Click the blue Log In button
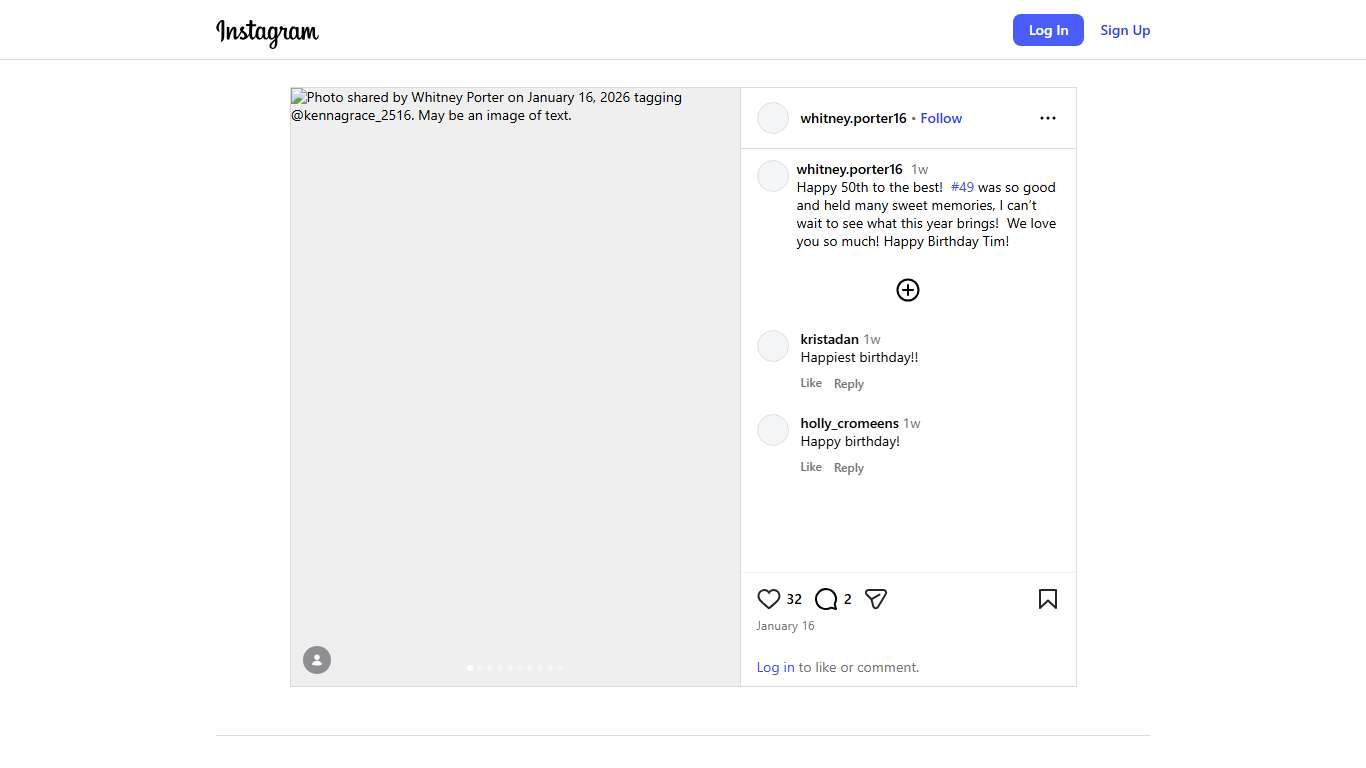 point(1048,30)
